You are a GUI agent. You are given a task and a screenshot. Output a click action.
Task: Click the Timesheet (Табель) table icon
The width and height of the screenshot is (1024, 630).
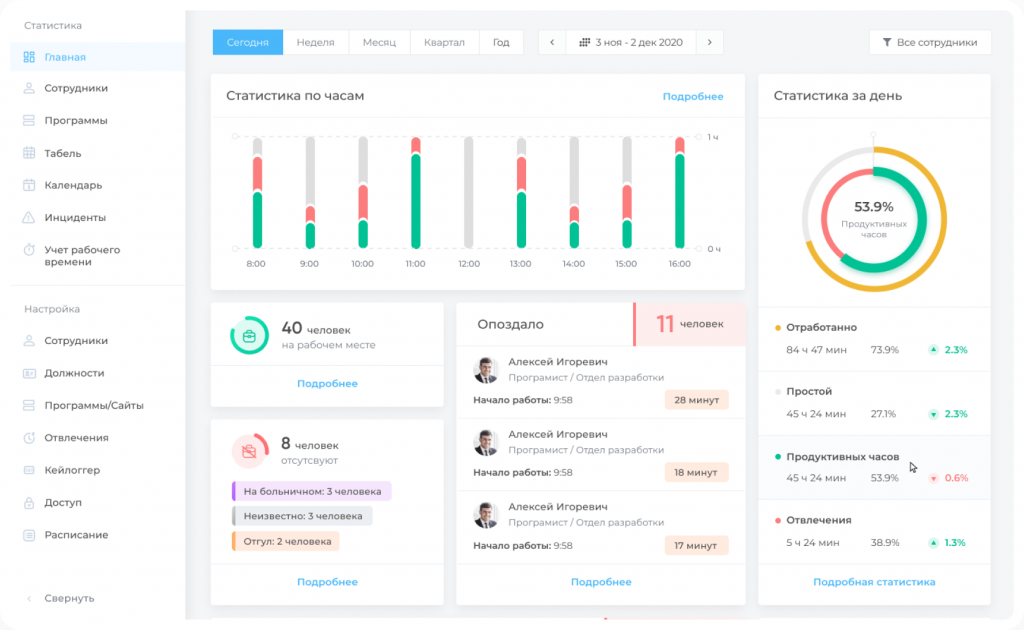click(30, 153)
